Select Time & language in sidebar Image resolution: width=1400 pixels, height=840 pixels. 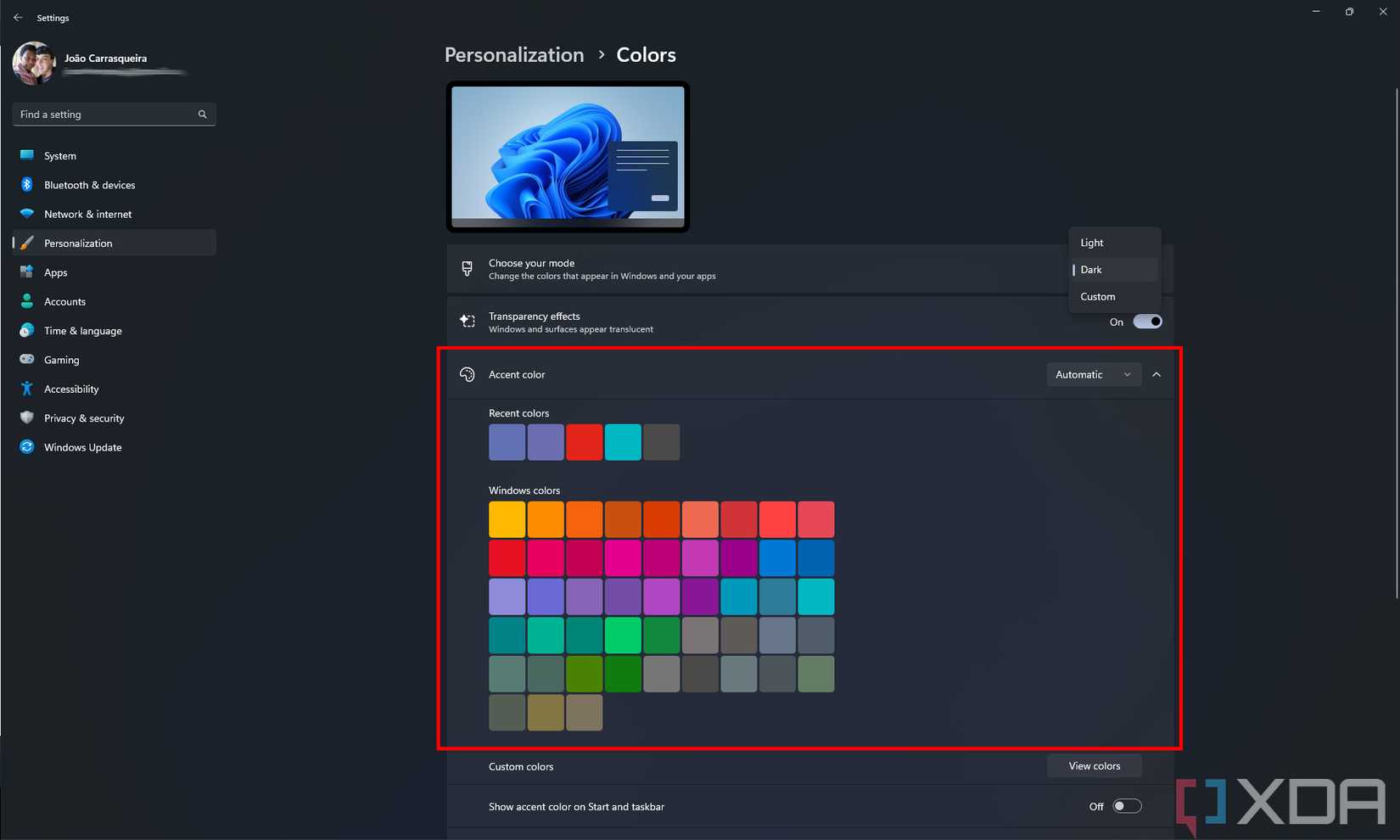pyautogui.click(x=82, y=330)
